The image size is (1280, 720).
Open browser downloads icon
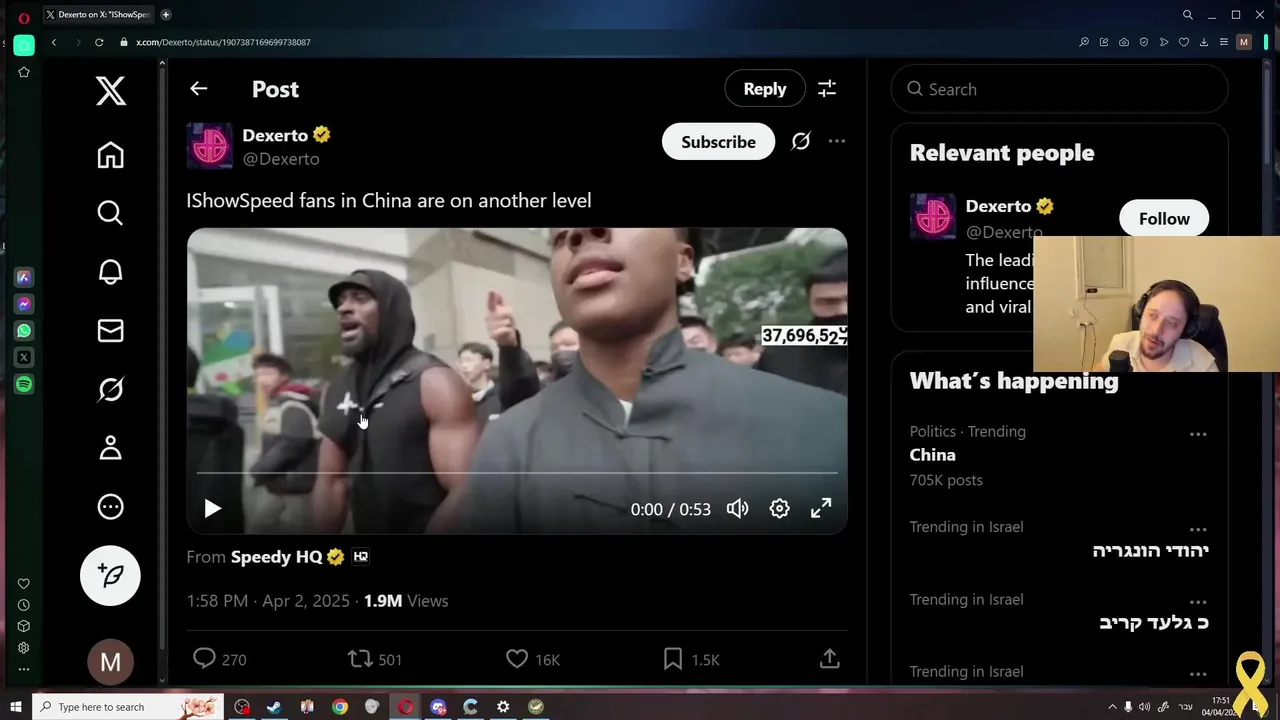(x=1204, y=42)
